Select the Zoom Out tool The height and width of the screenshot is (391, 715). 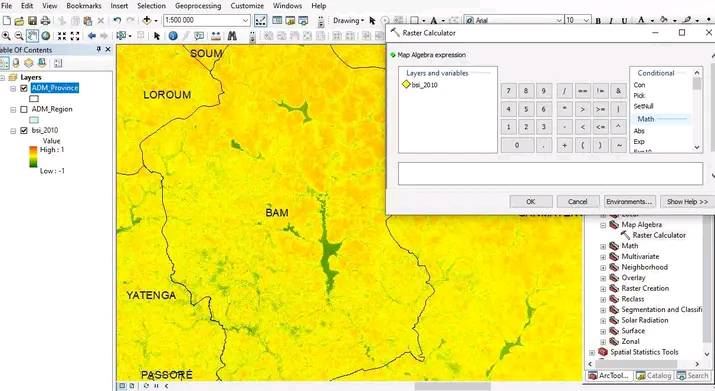point(19,36)
